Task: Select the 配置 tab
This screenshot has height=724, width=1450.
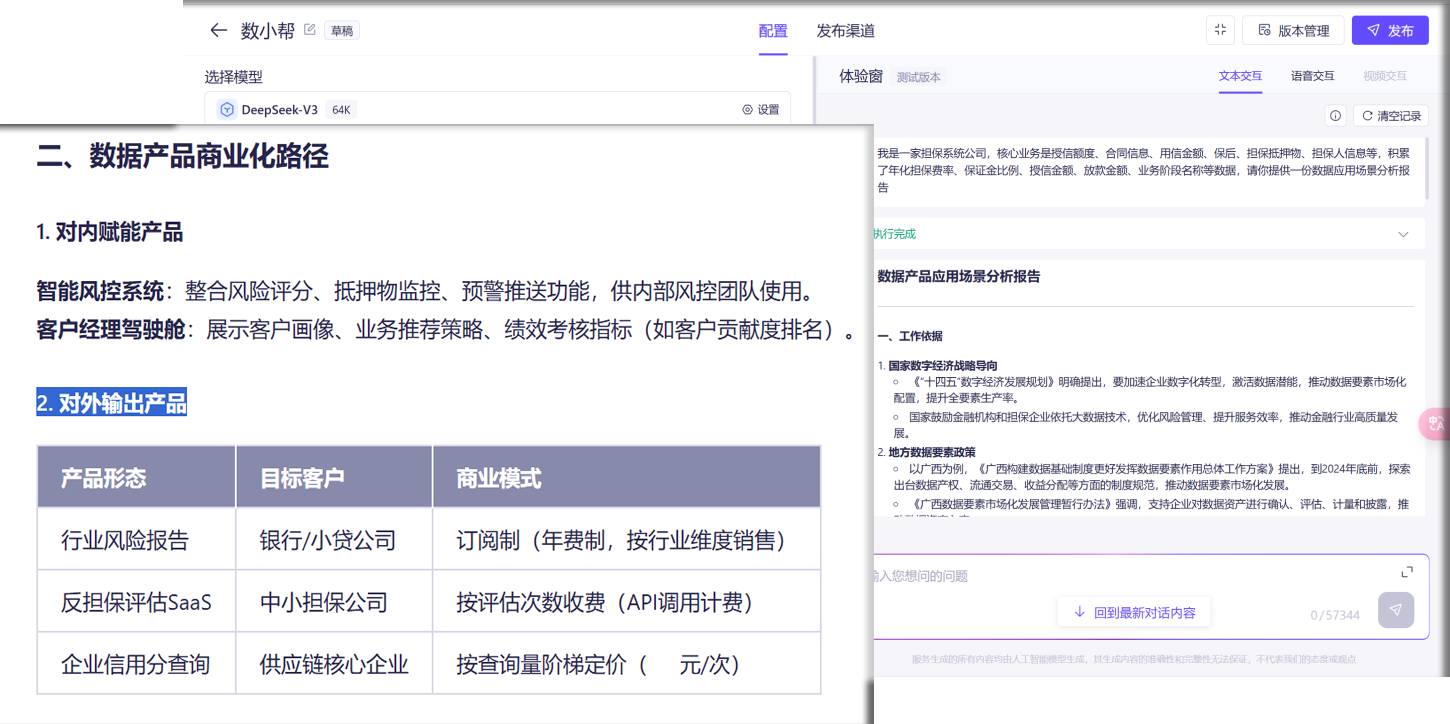Action: point(773,30)
